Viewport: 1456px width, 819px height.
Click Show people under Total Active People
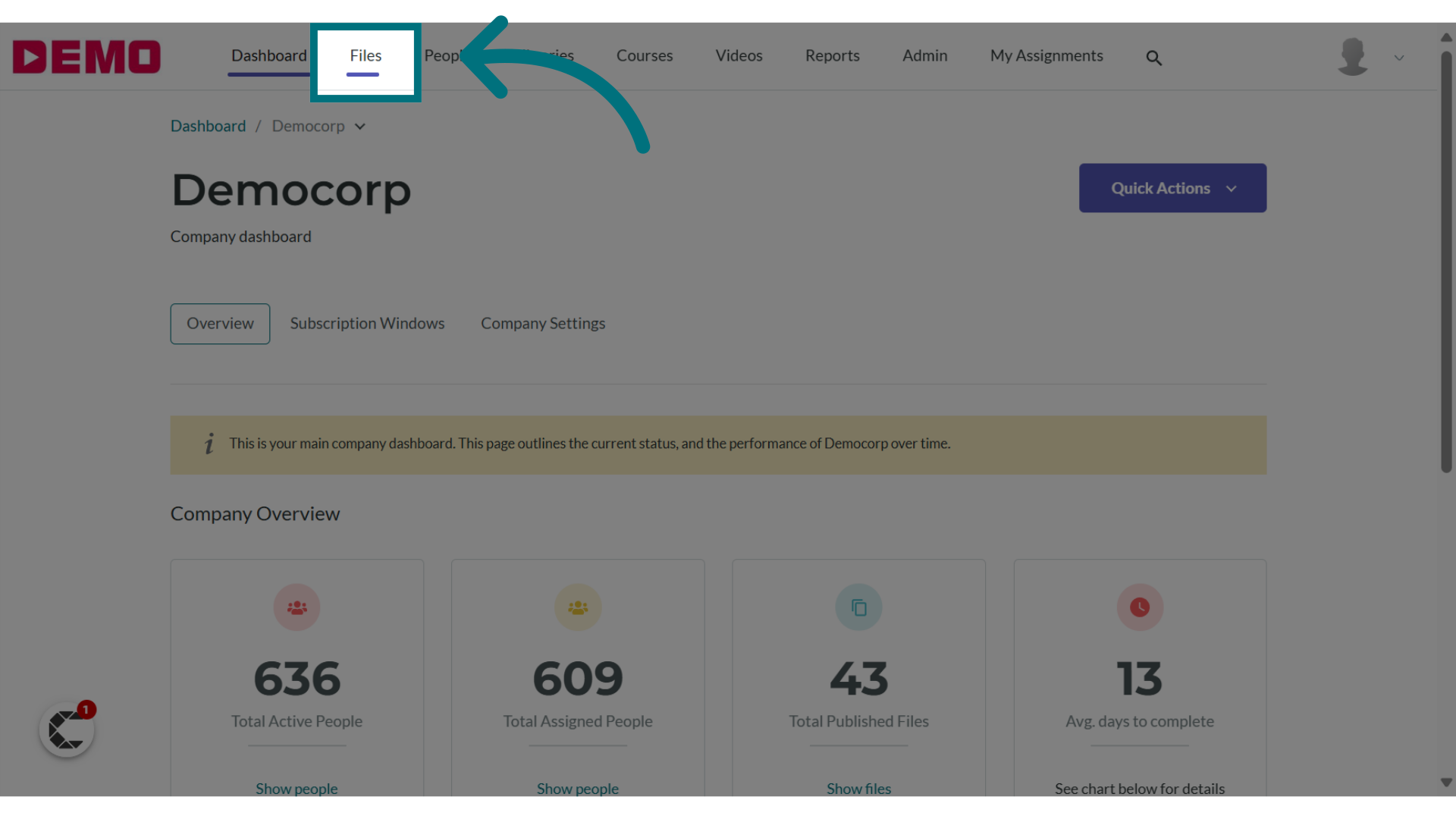tap(296, 788)
